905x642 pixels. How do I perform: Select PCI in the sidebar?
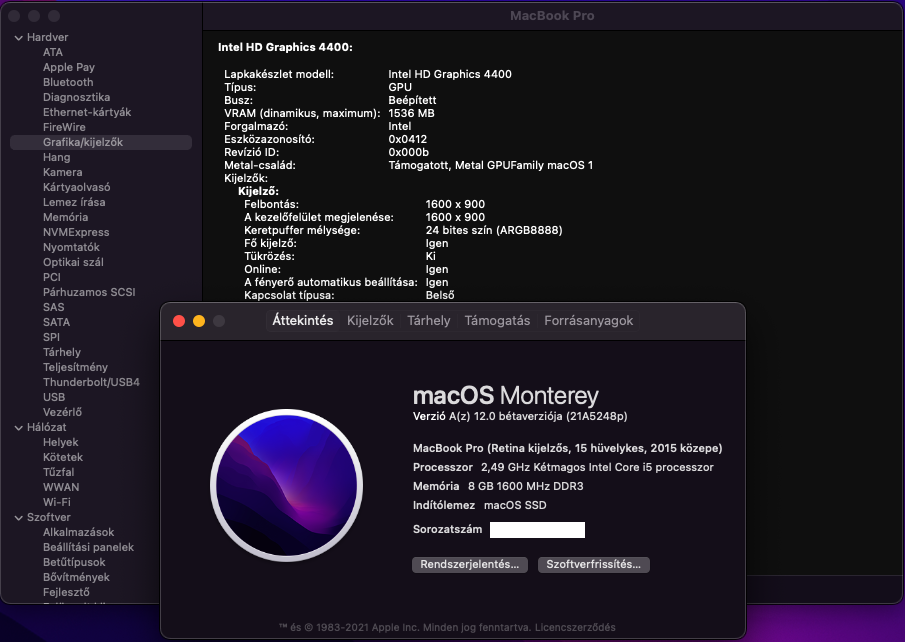[x=51, y=277]
